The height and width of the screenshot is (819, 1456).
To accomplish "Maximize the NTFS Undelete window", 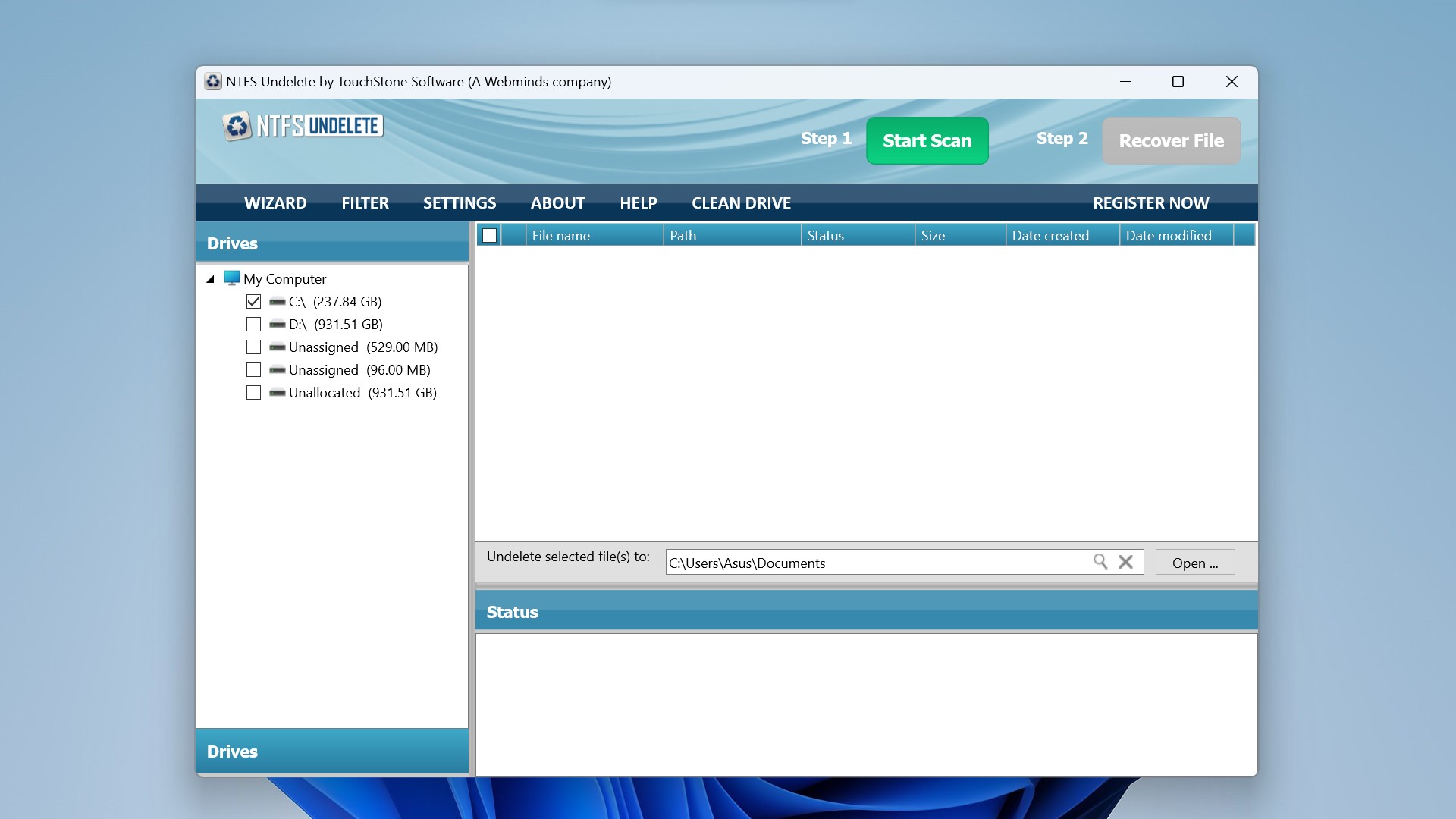I will (x=1178, y=81).
